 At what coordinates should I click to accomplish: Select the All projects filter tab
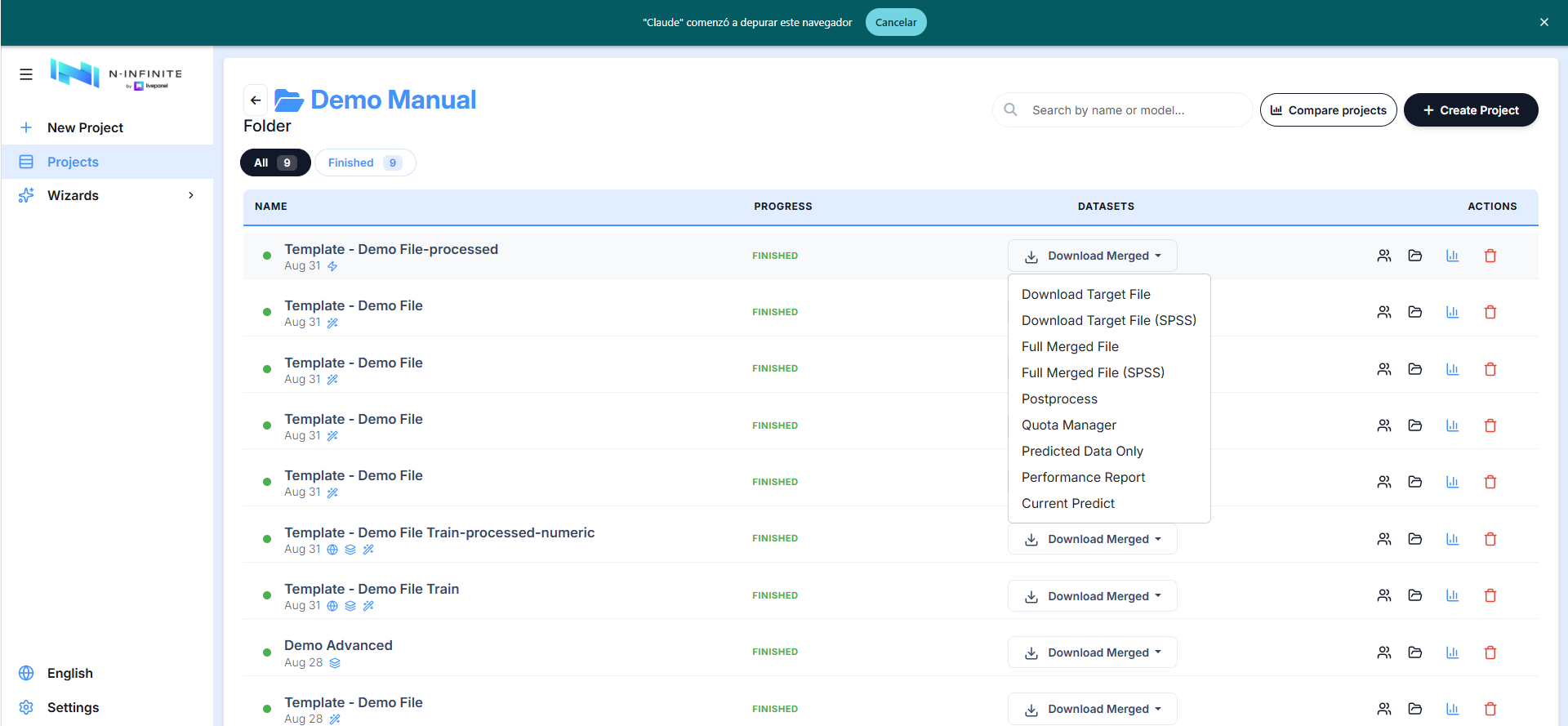pyautogui.click(x=275, y=163)
